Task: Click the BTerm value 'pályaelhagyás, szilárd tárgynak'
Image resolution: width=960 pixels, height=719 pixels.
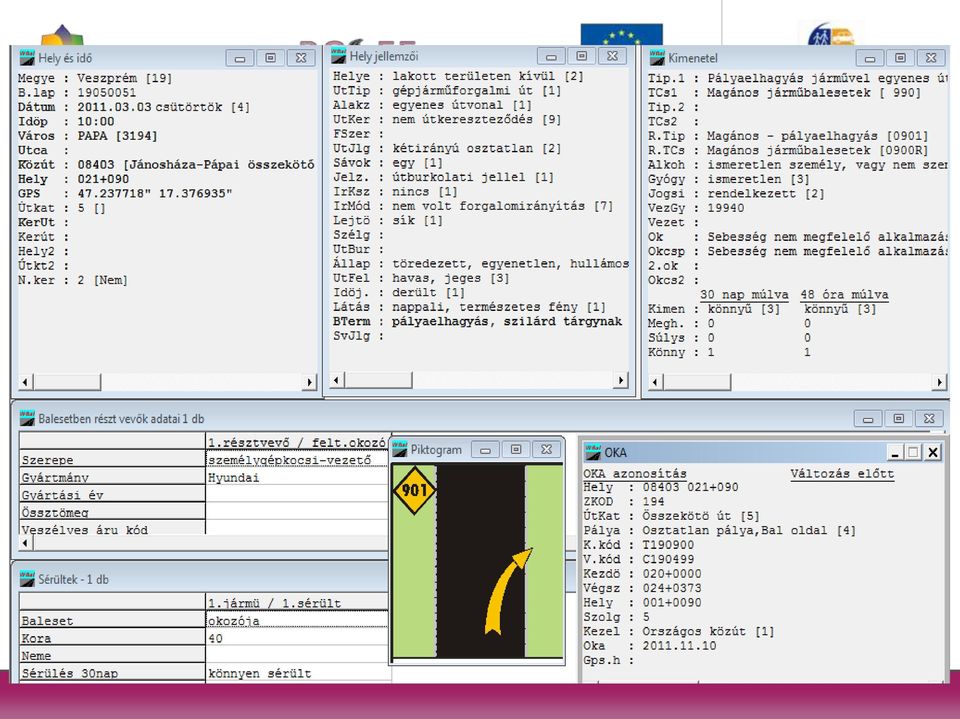Action: pos(507,322)
